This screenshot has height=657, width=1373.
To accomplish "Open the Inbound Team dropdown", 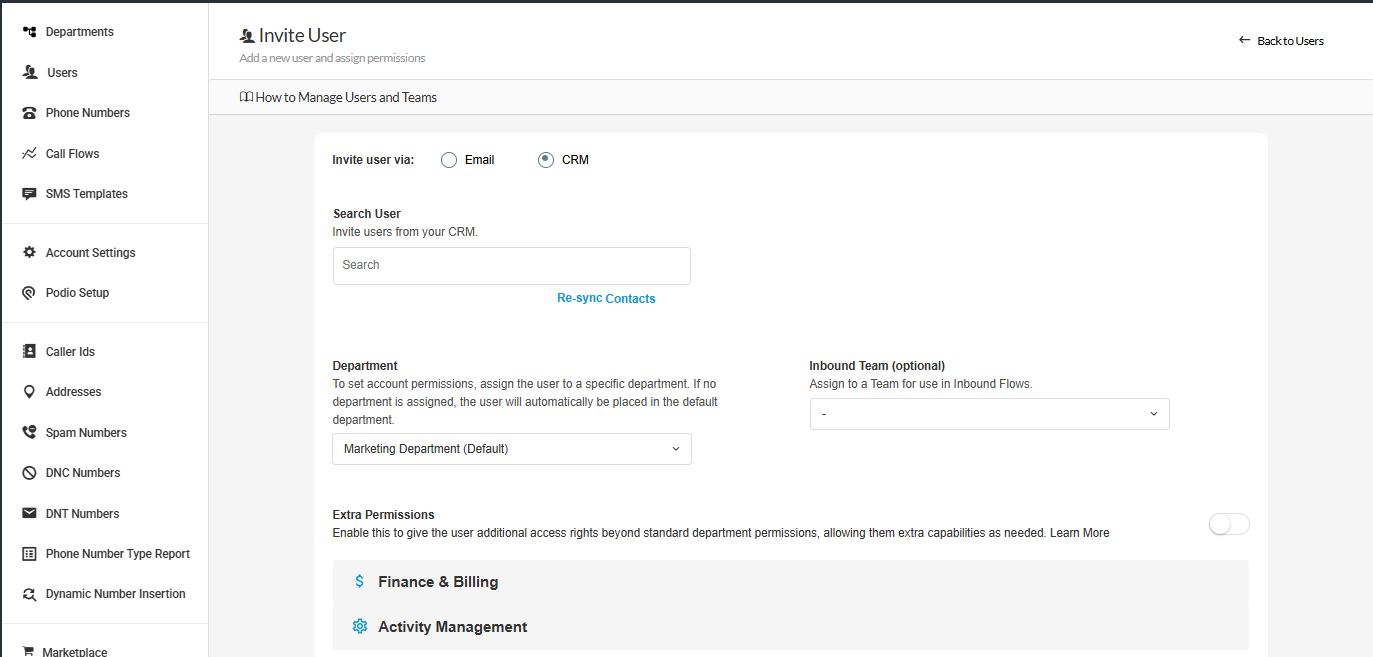I will (x=989, y=414).
